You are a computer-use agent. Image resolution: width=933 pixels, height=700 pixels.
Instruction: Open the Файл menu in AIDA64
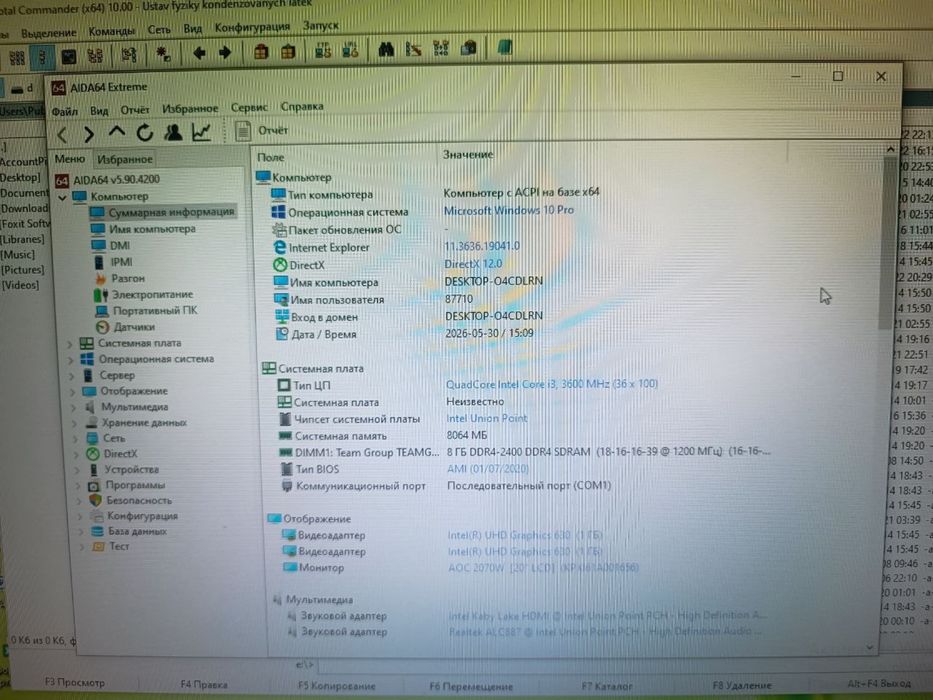(64, 111)
